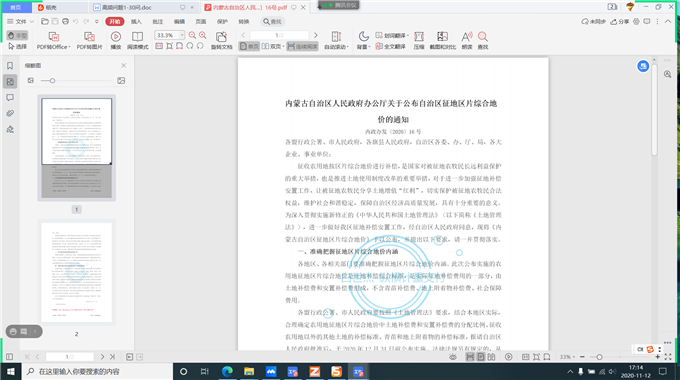680x380 pixels.
Task: Click the blue floating assistant icon
Action: pyautogui.click(x=643, y=66)
